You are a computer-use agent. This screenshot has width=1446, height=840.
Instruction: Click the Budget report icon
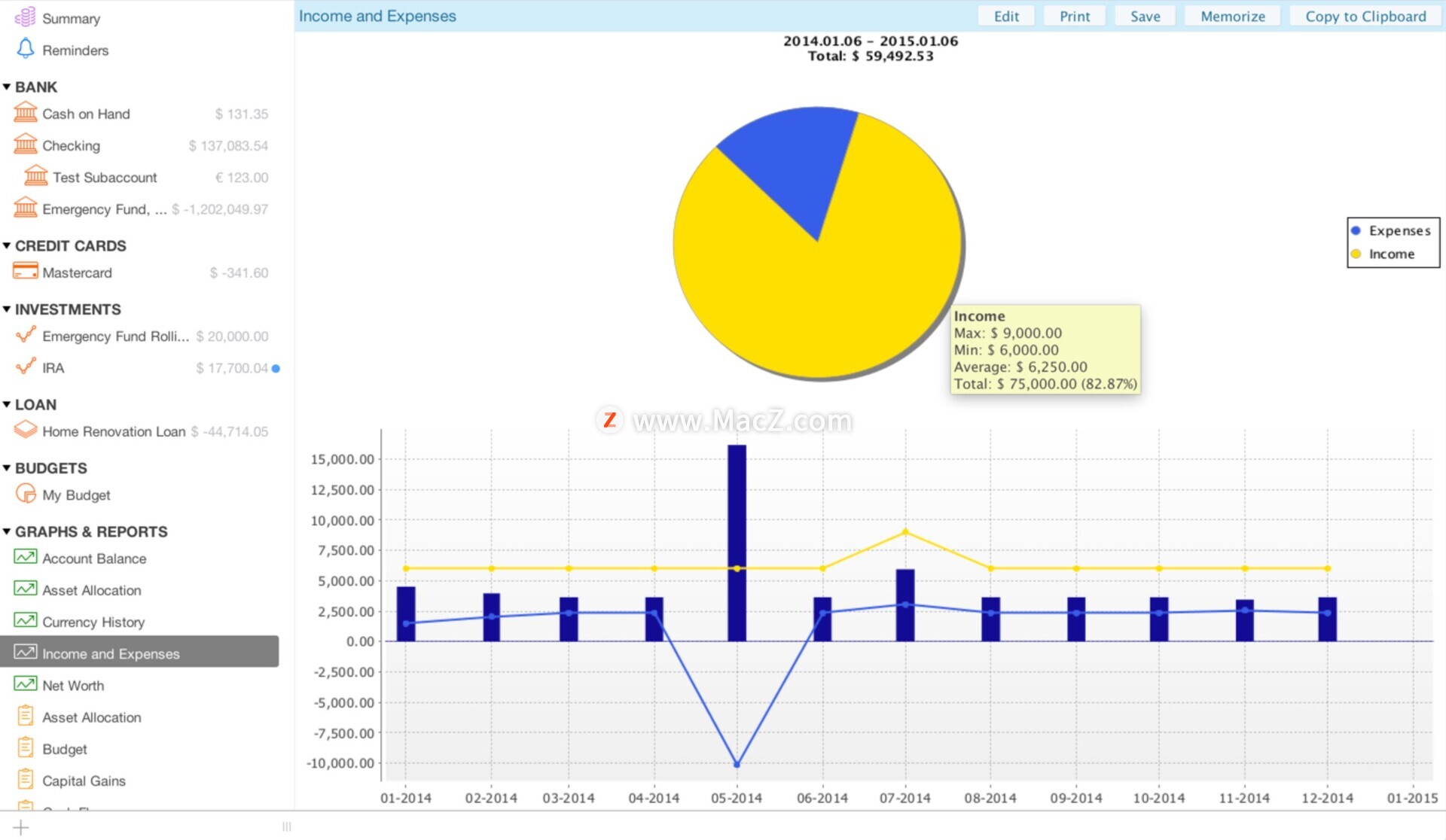26,747
